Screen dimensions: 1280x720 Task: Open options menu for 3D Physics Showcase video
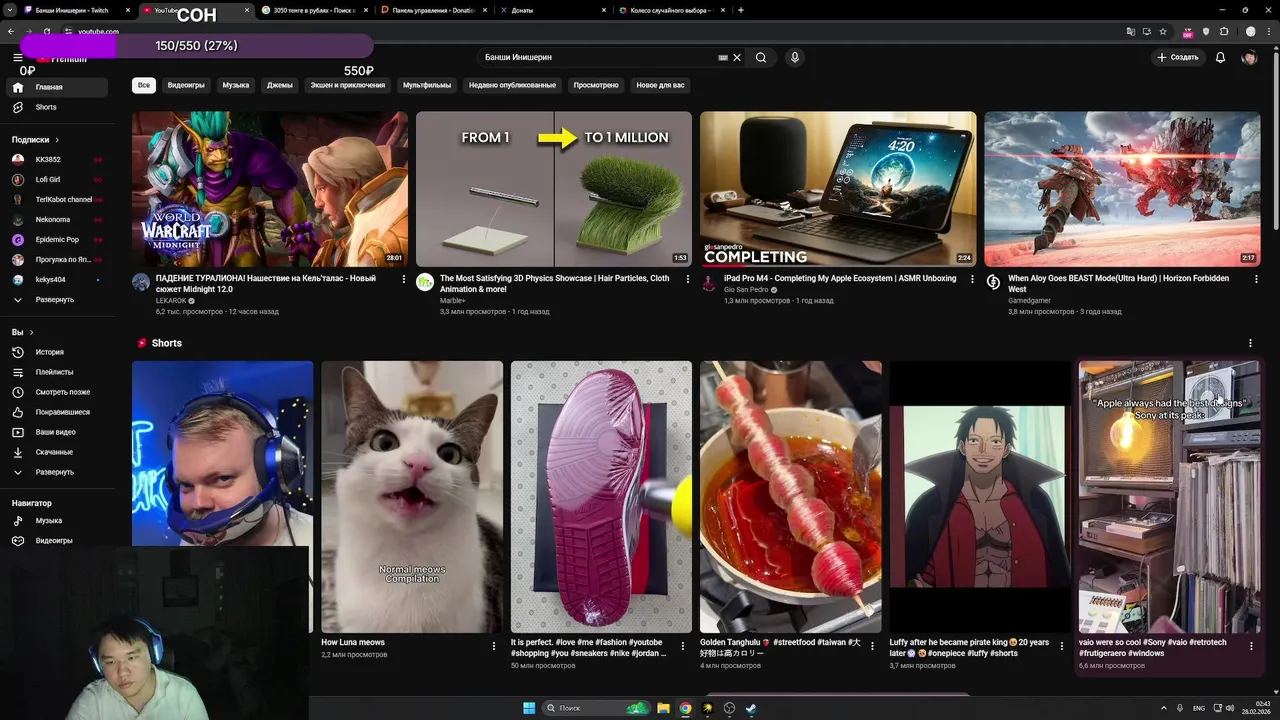(688, 280)
